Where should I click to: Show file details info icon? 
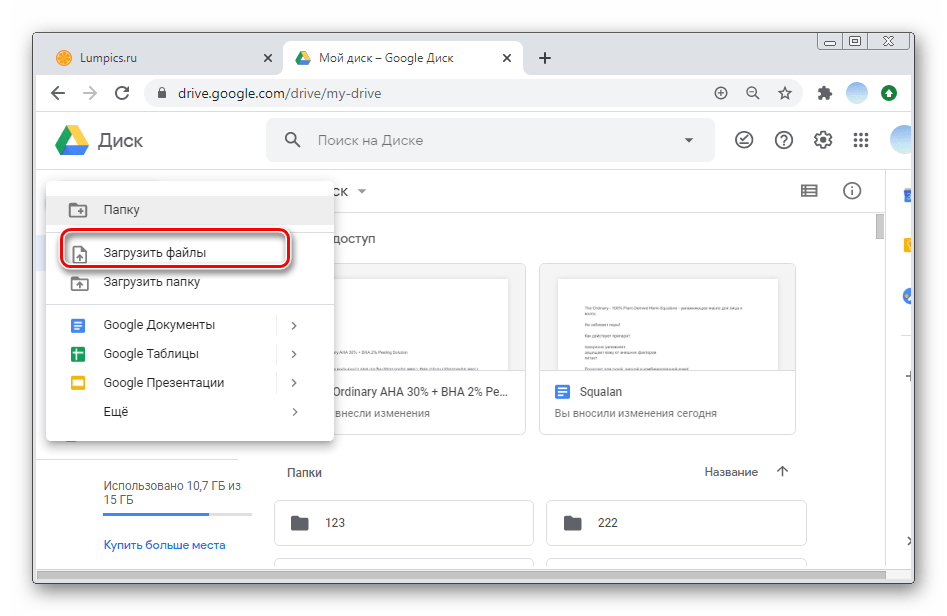coord(852,191)
